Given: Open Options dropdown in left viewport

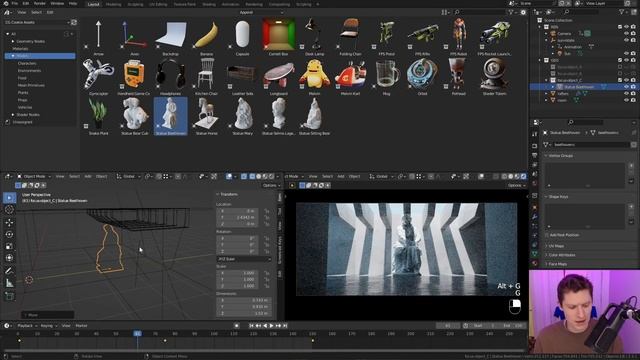Looking at the screenshot, I should 271,185.
